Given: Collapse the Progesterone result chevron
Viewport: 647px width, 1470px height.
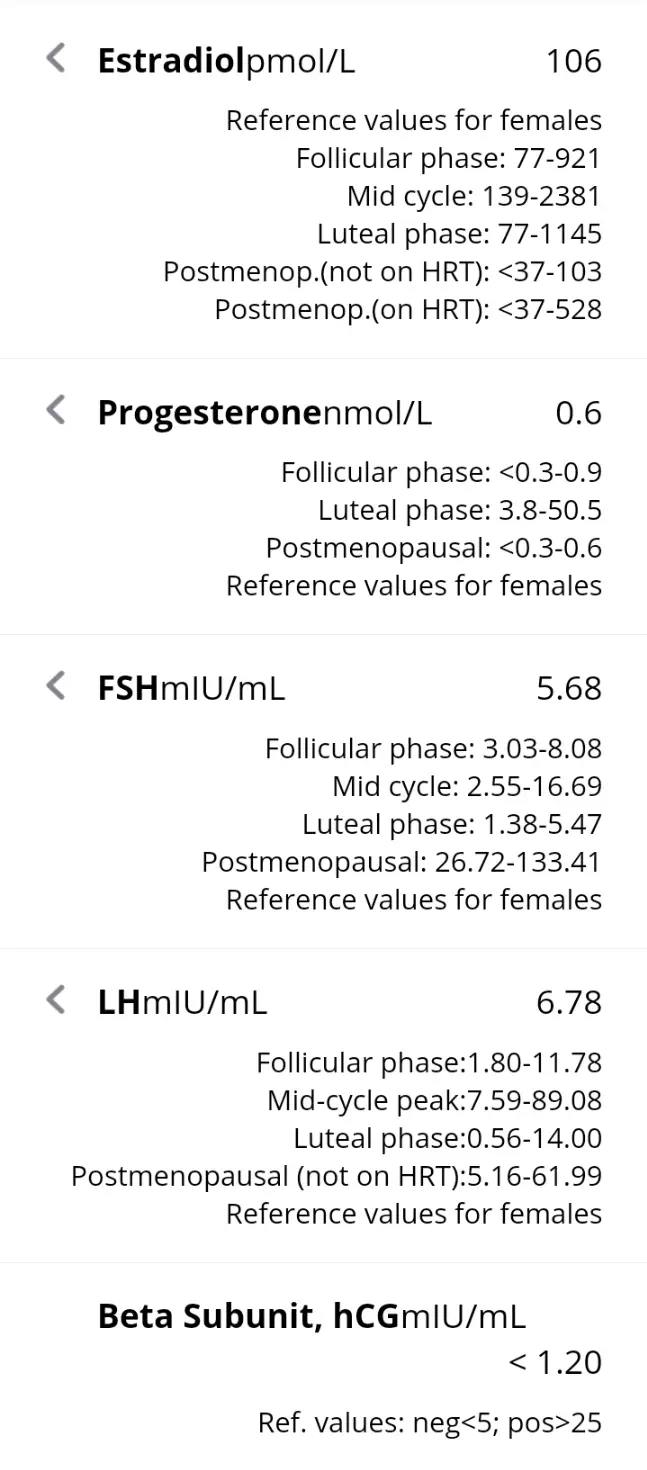Looking at the screenshot, I should point(57,410).
